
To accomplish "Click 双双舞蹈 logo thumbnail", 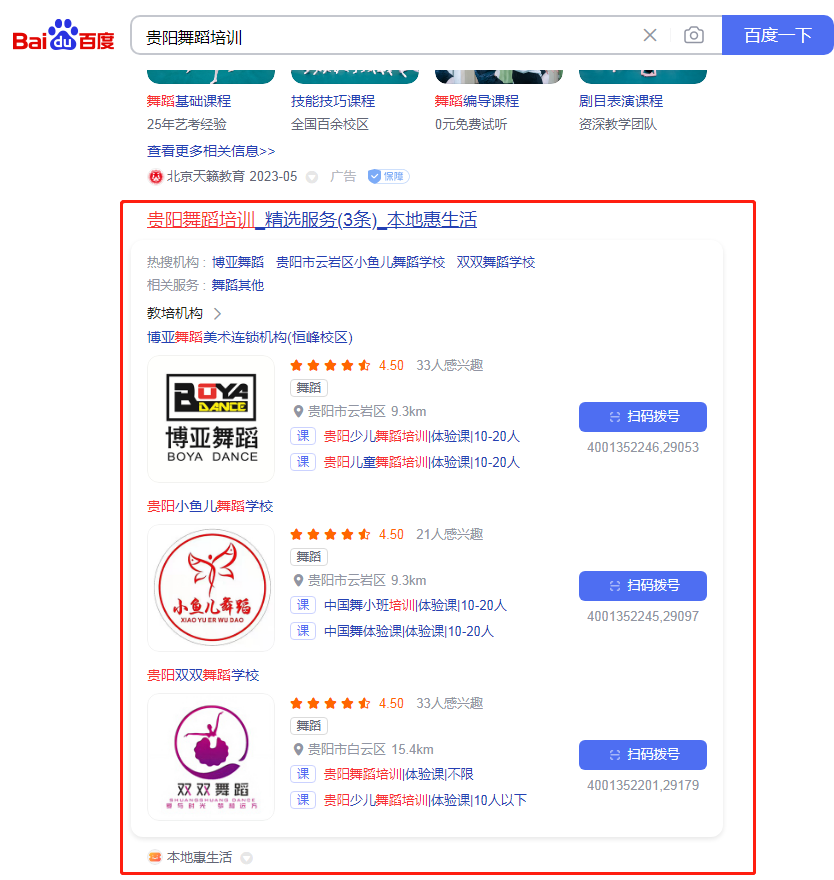I will click(x=211, y=757).
